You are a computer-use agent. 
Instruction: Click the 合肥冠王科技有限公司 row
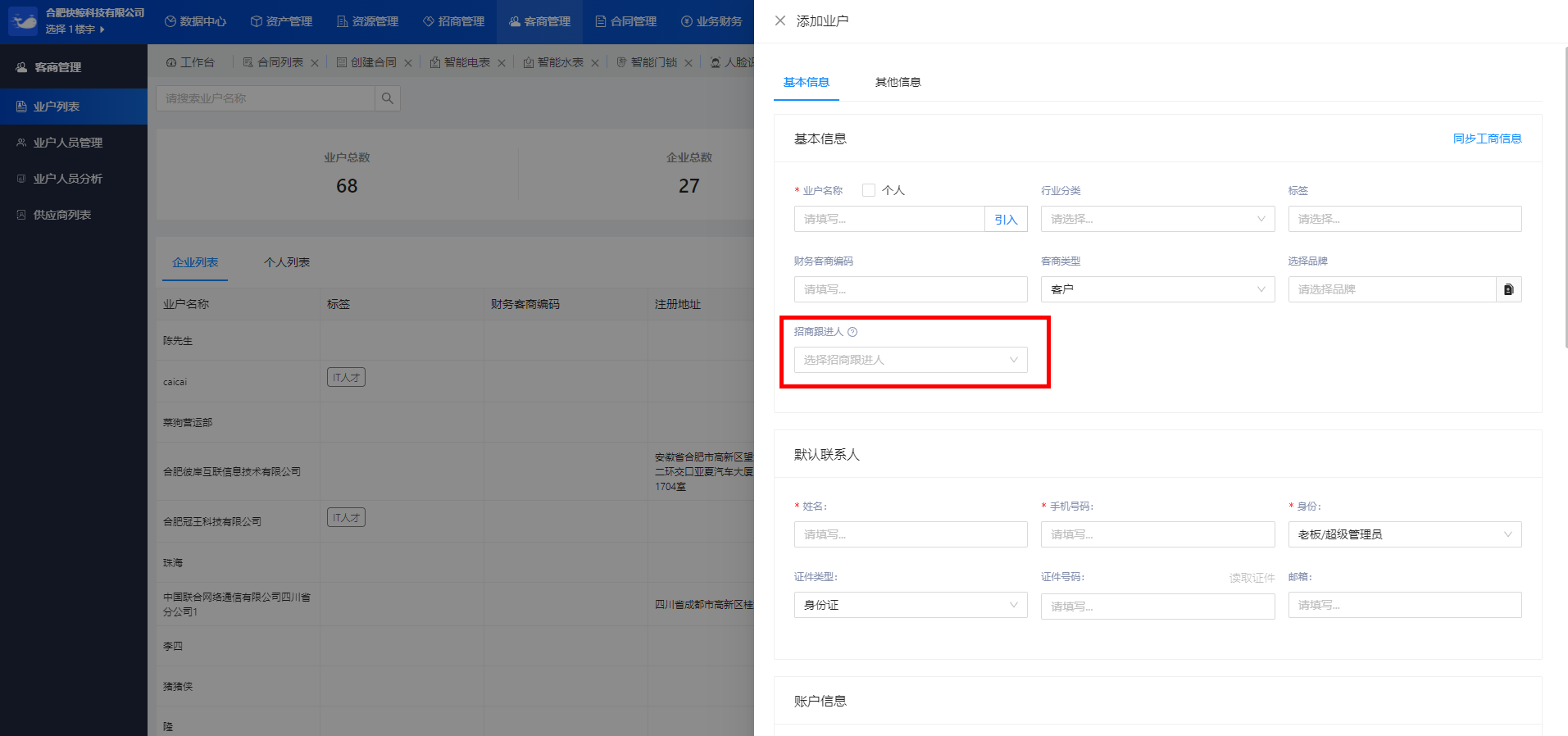(x=455, y=521)
